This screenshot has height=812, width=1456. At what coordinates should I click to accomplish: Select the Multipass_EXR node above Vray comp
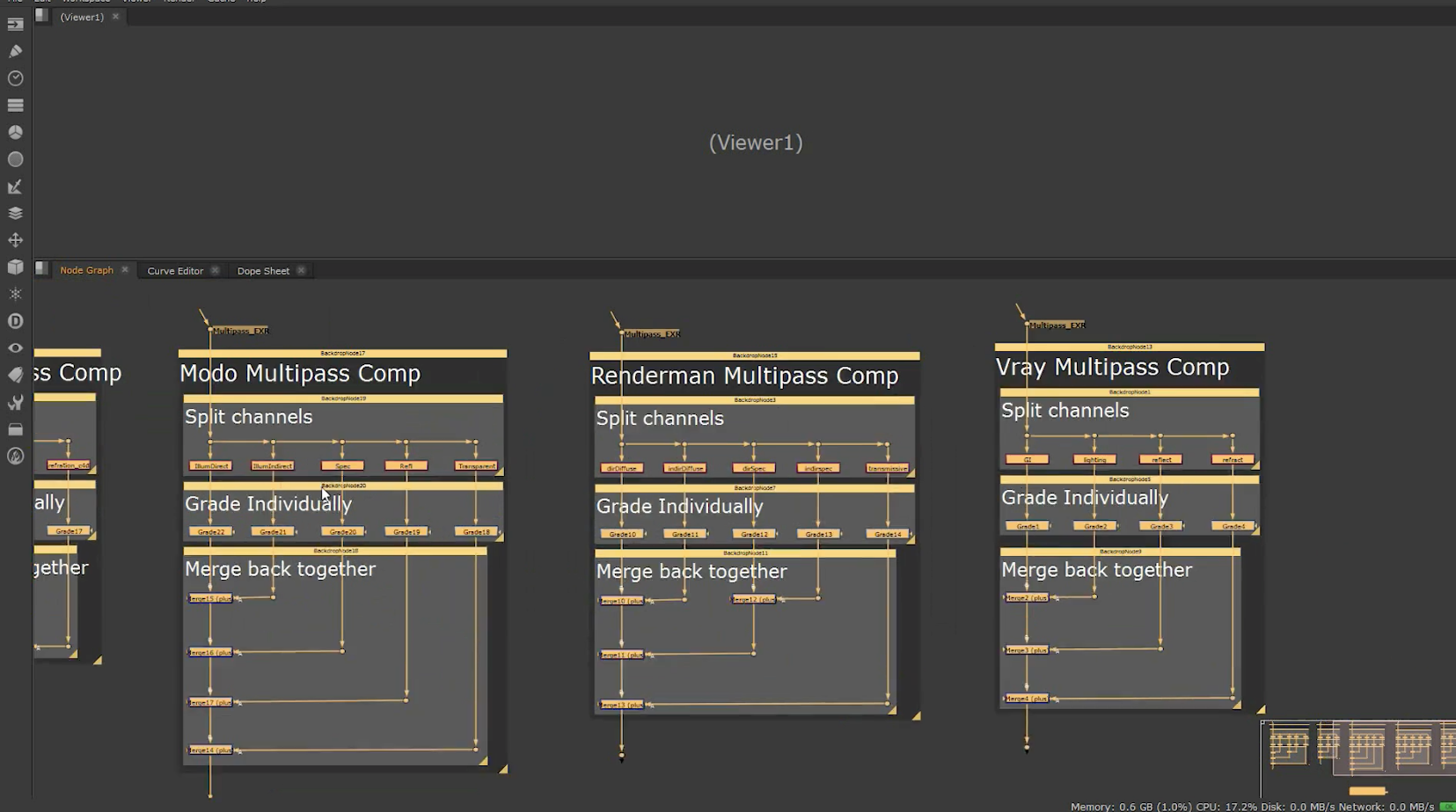(1057, 324)
